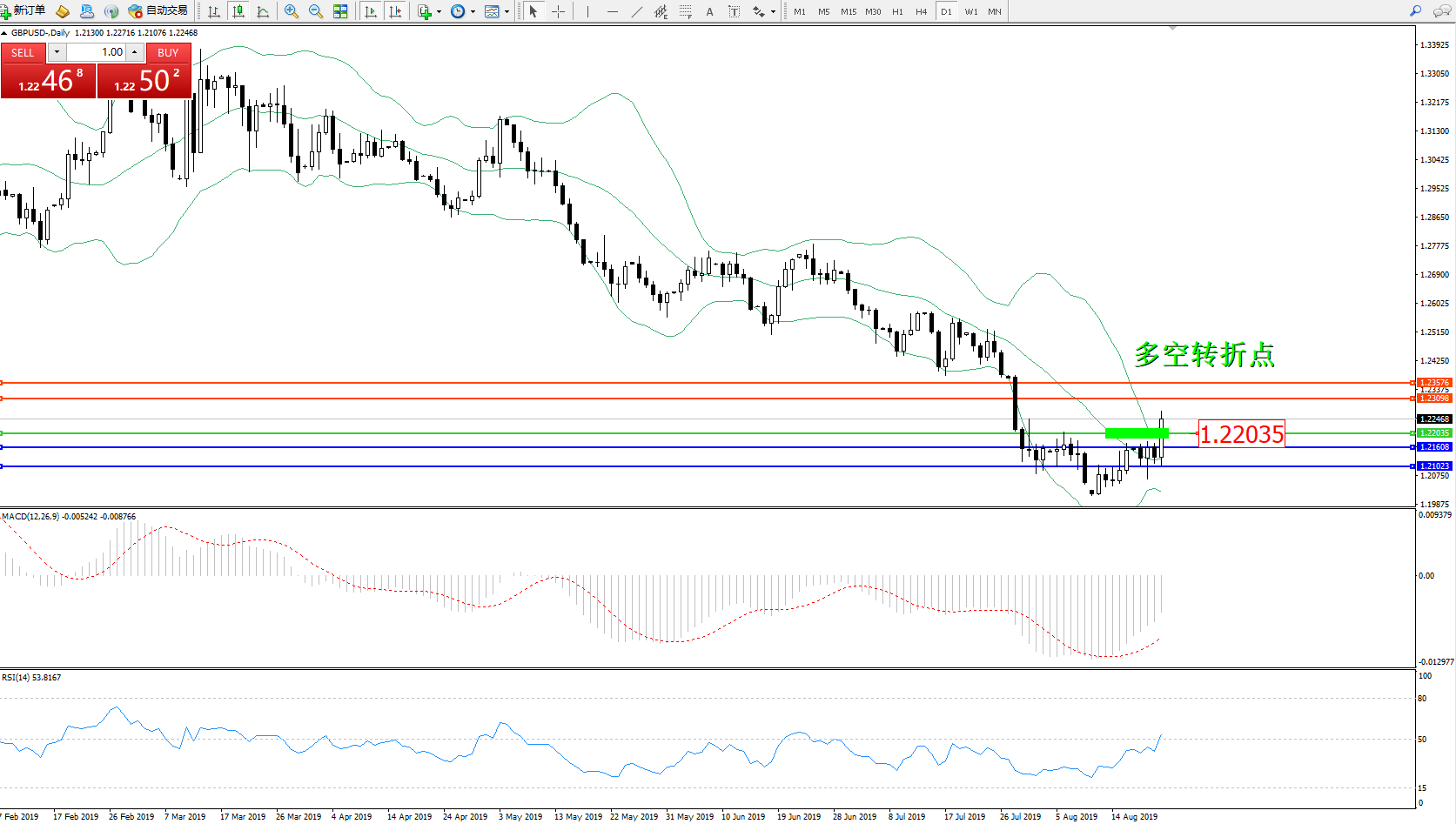Click the red SELL button

(23, 52)
